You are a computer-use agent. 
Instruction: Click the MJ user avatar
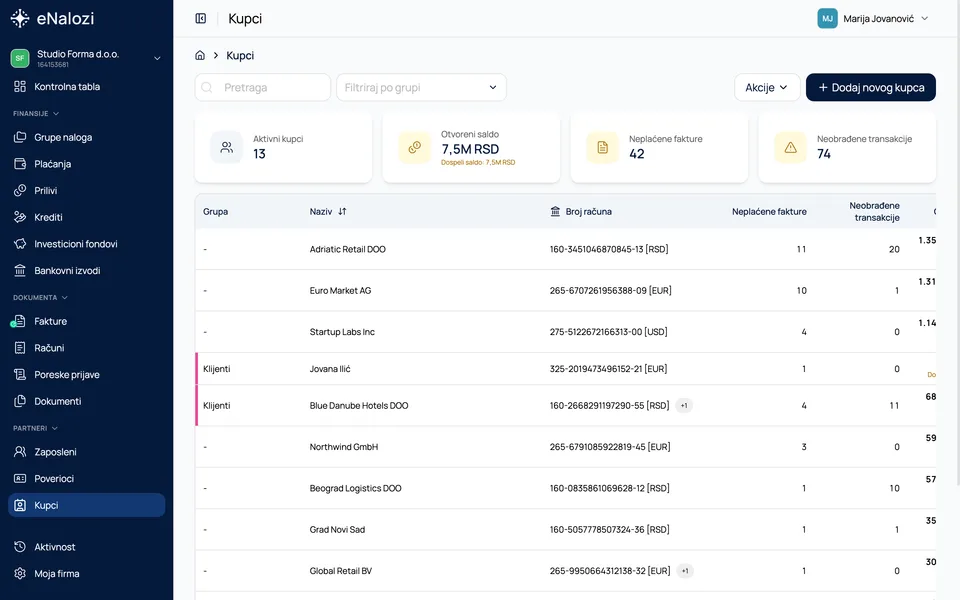tap(827, 18)
